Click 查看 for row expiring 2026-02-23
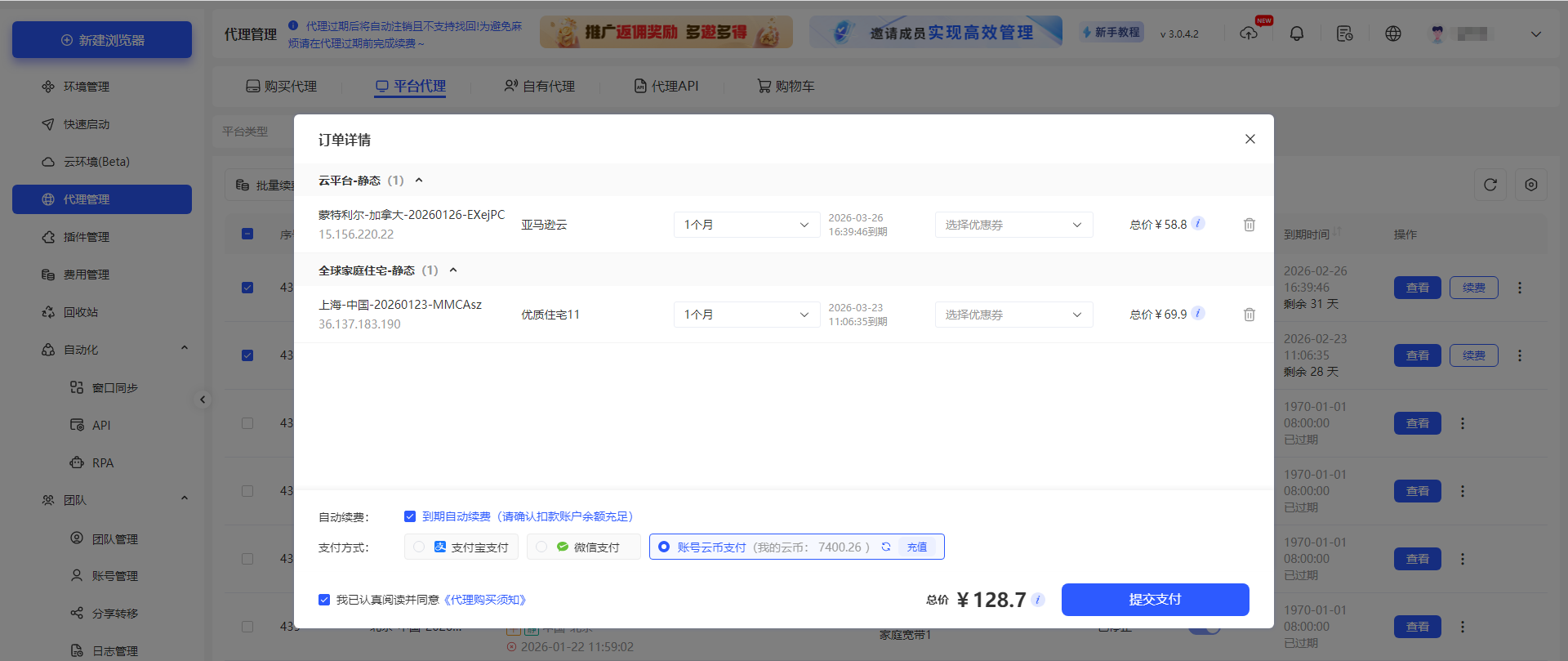The height and width of the screenshot is (661, 1568). [x=1418, y=355]
